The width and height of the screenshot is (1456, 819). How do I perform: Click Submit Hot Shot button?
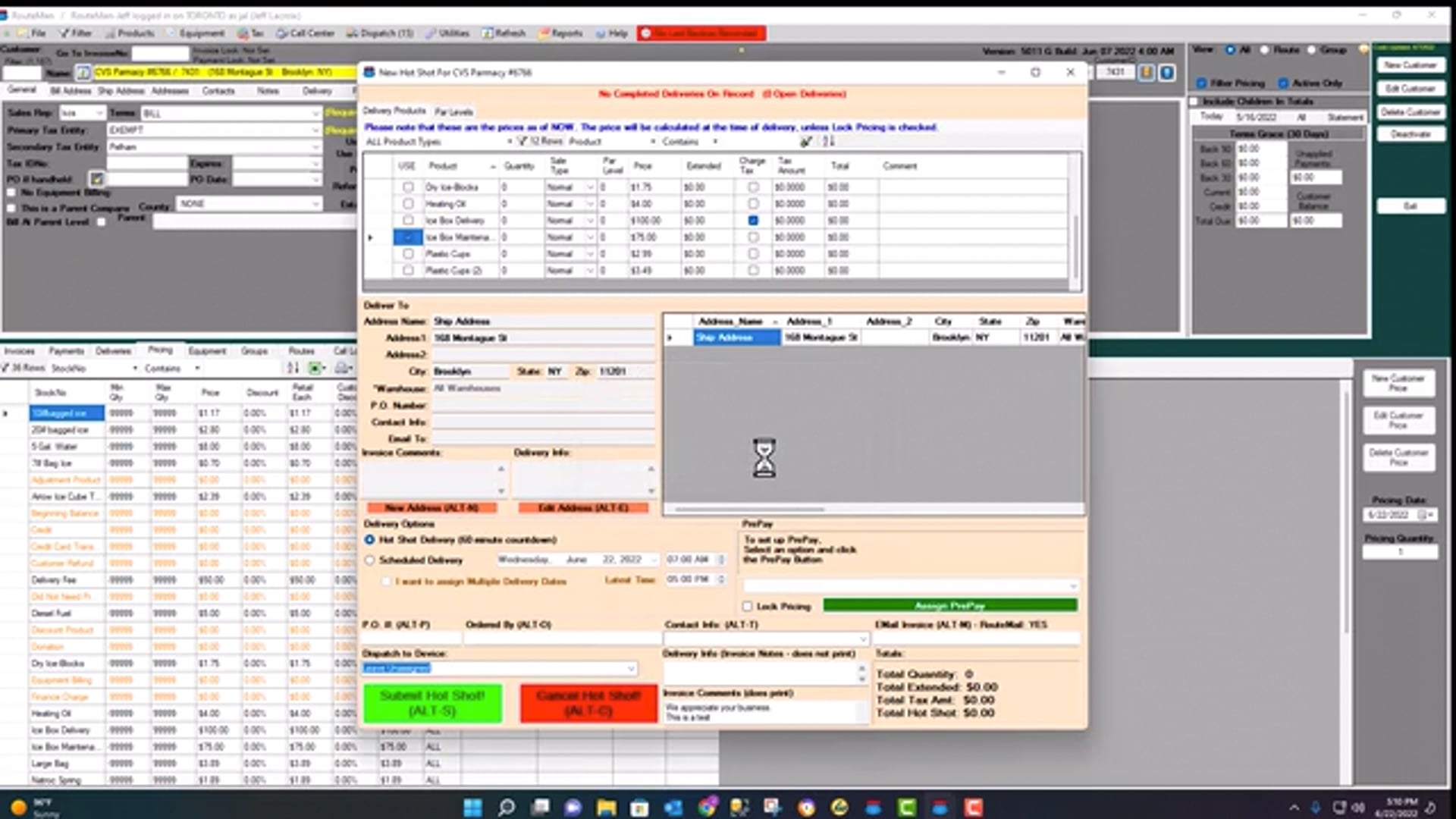(432, 704)
